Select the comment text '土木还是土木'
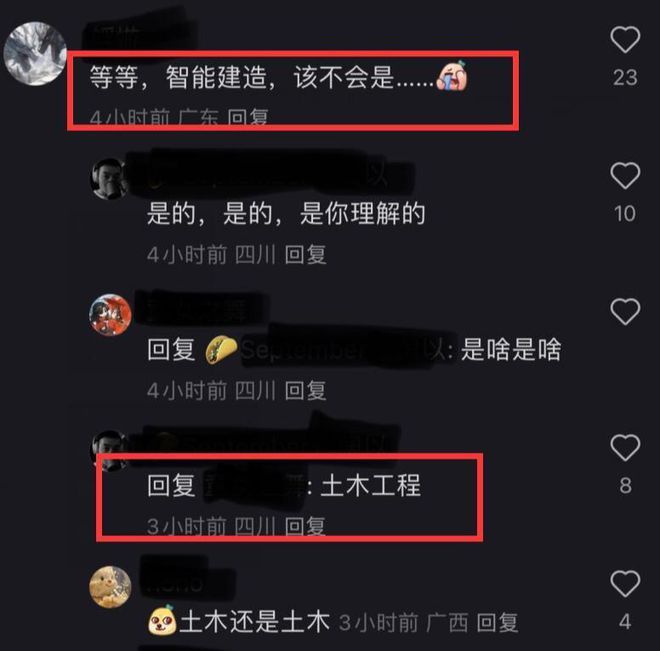Viewport: 660px width, 651px height. pyautogui.click(x=255, y=621)
